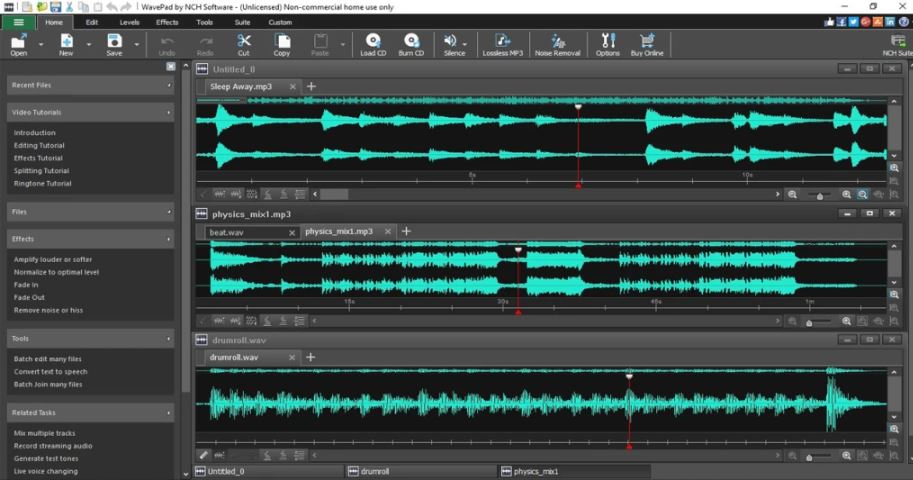Click Normalize to optimal level
This screenshot has width=913, height=480.
point(56,272)
